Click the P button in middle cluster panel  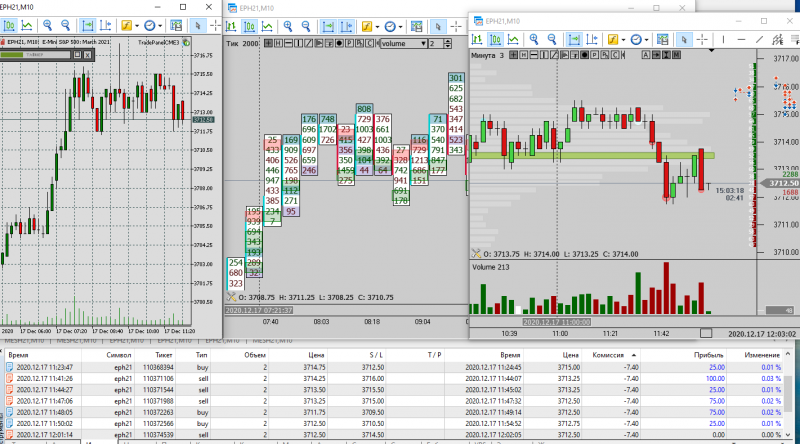pyautogui.click(x=349, y=43)
